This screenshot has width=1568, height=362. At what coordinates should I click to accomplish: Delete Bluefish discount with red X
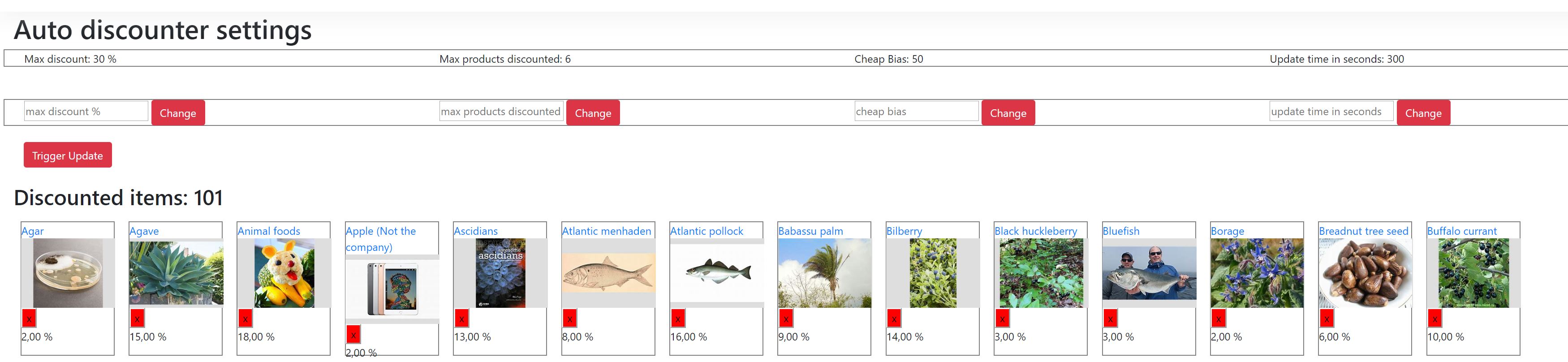click(1110, 318)
